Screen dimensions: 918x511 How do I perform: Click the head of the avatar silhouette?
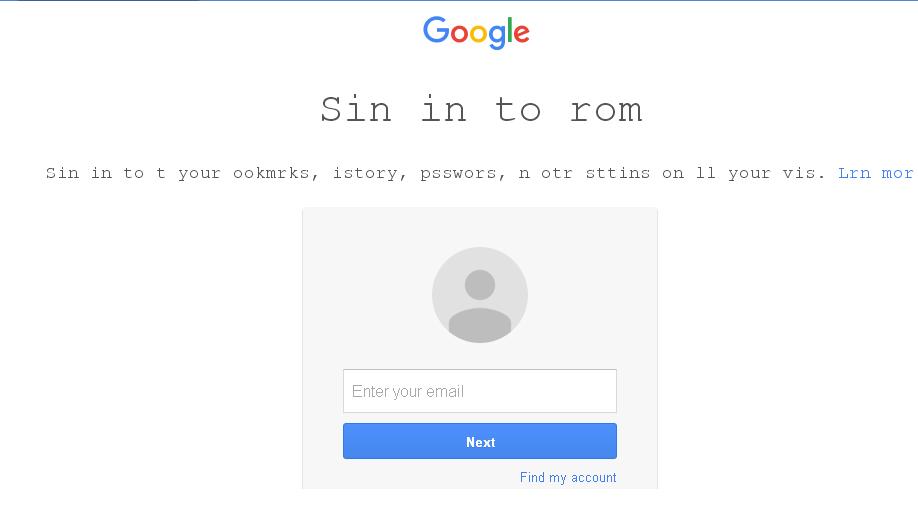click(480, 285)
